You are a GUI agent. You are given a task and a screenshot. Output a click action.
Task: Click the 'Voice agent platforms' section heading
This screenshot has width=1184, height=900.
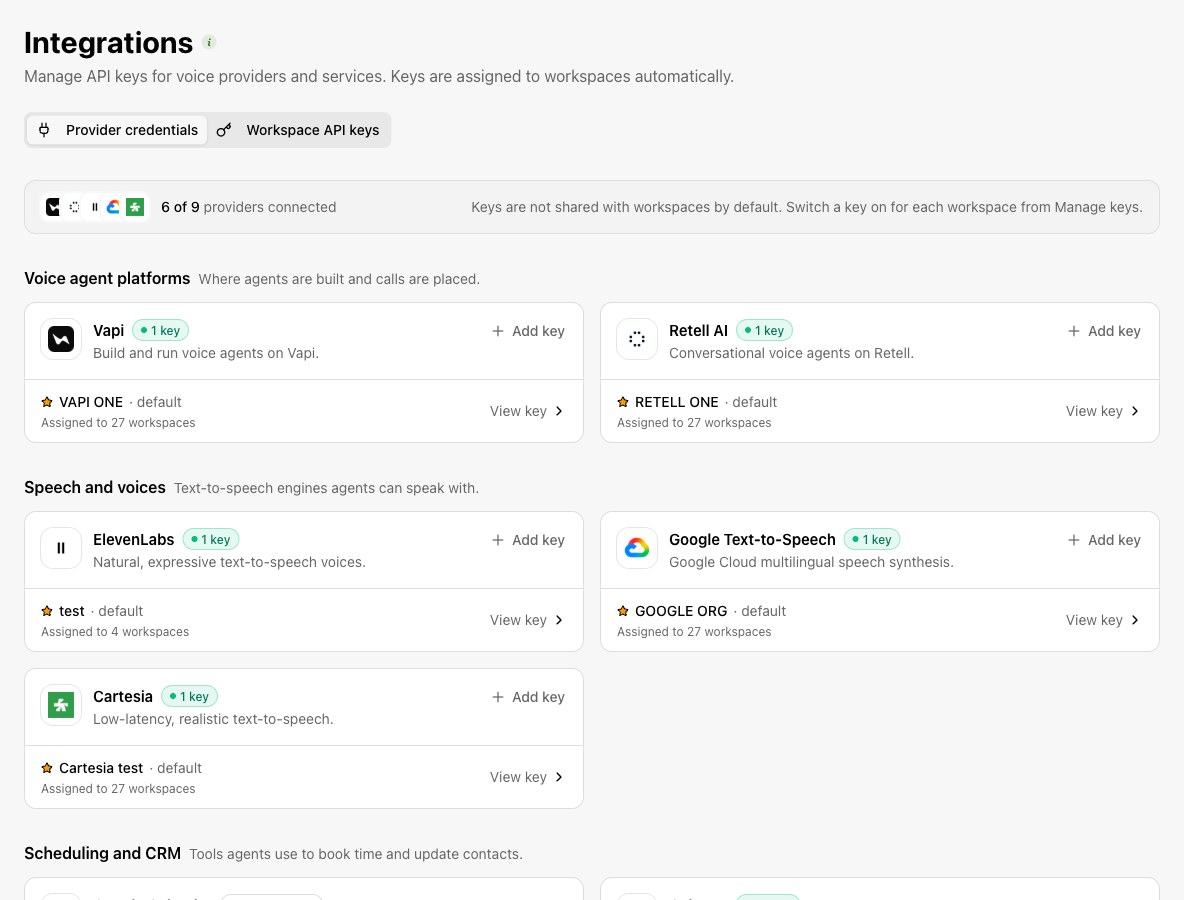(107, 278)
